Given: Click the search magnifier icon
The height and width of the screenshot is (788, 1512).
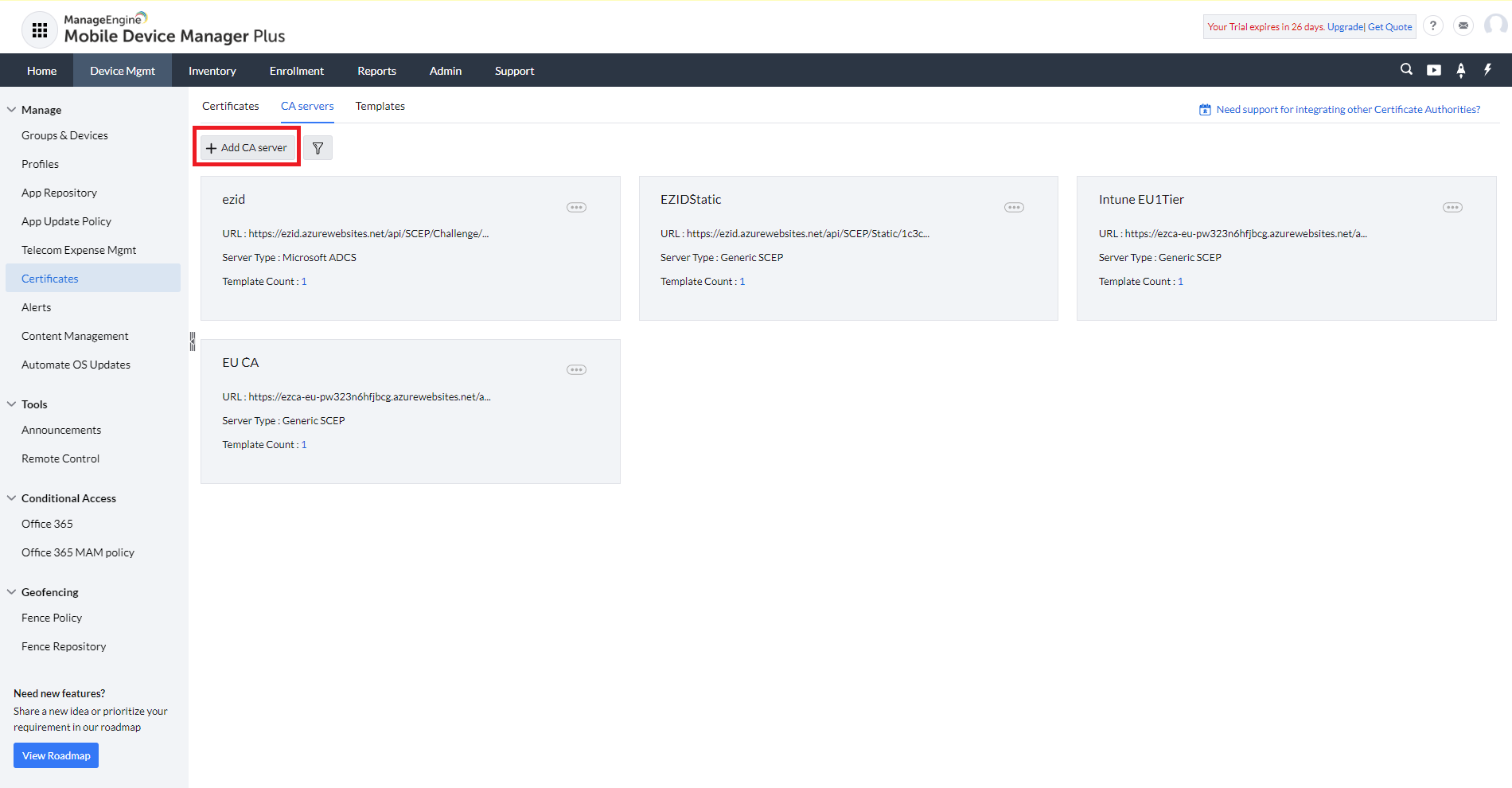Looking at the screenshot, I should 1407,70.
